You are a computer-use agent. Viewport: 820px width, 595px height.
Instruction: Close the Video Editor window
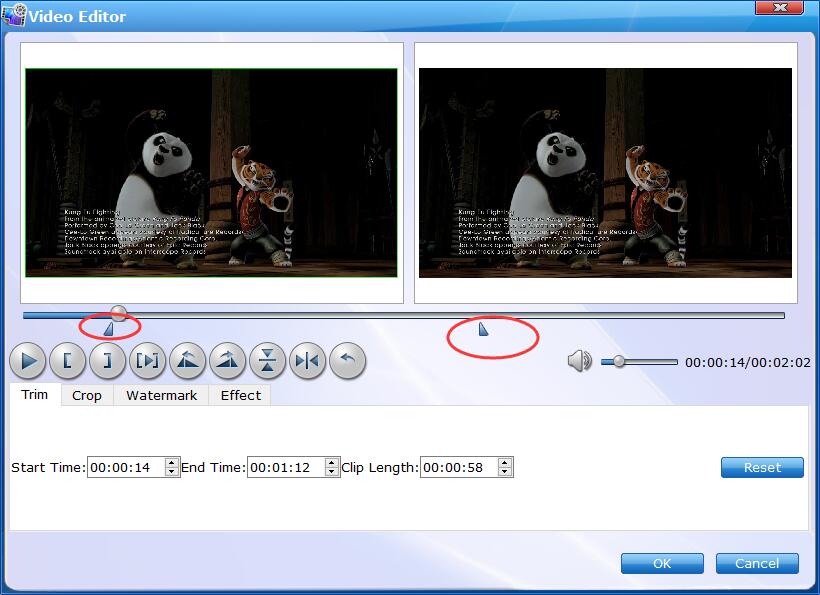[x=779, y=7]
